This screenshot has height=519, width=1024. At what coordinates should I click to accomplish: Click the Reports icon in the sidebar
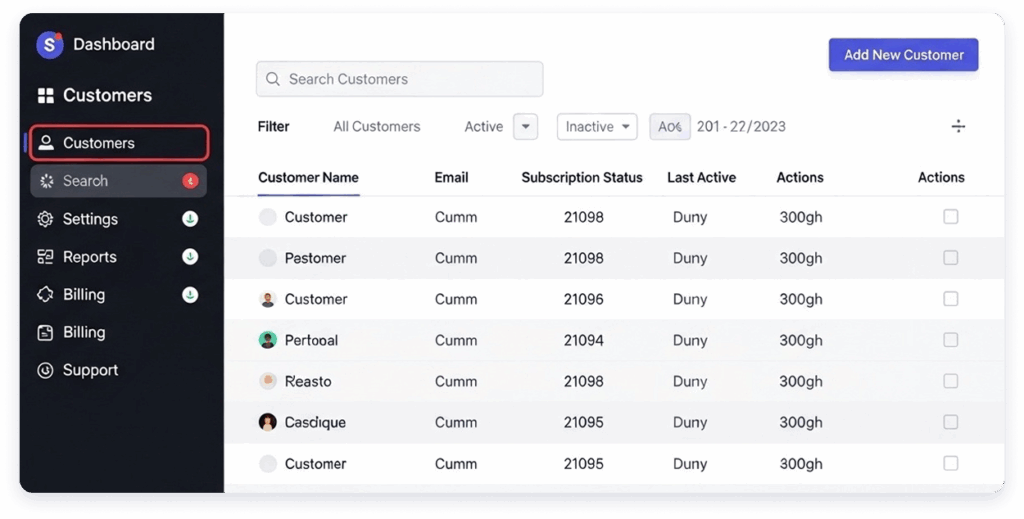pos(45,257)
